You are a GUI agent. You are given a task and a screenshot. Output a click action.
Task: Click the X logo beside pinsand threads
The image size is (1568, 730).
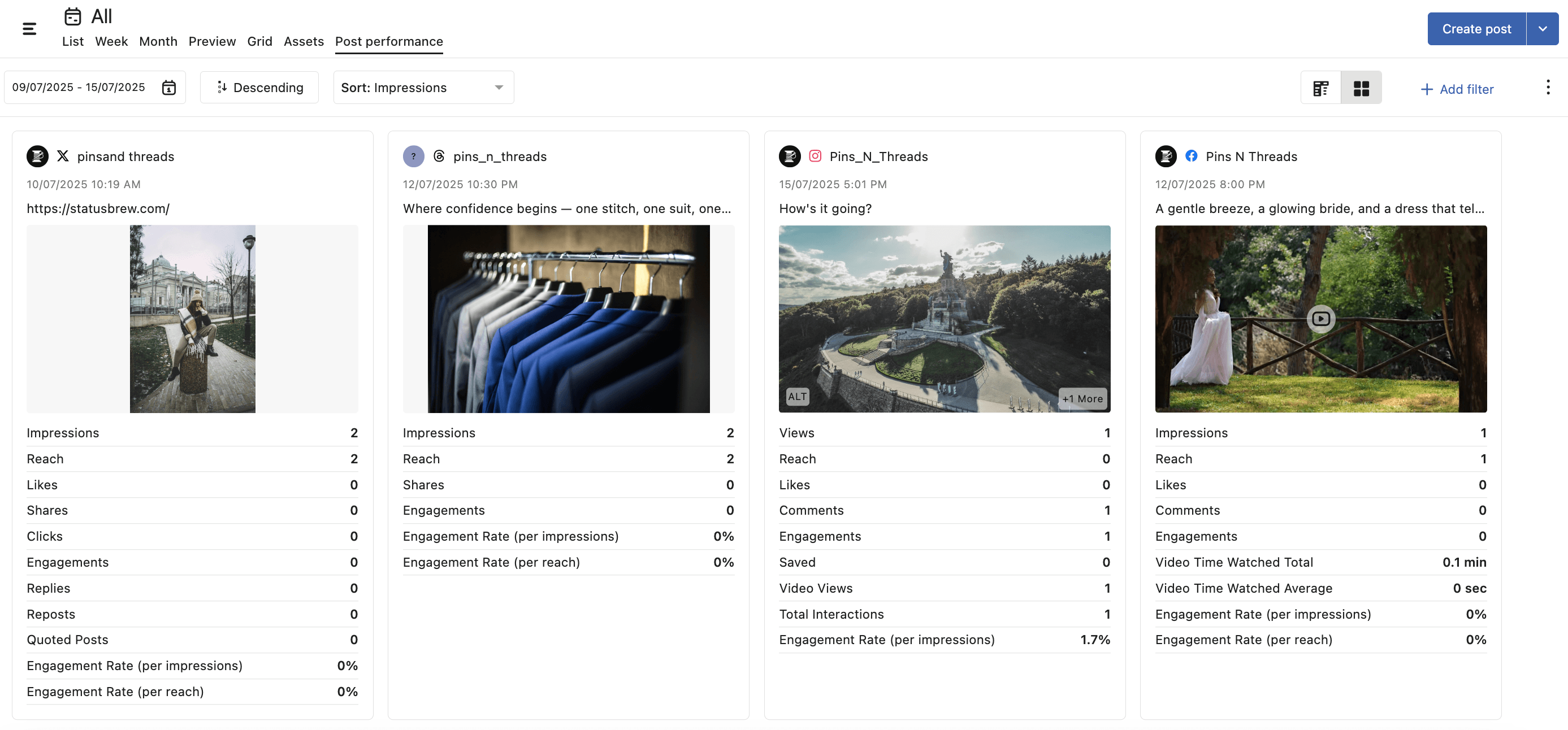click(63, 157)
